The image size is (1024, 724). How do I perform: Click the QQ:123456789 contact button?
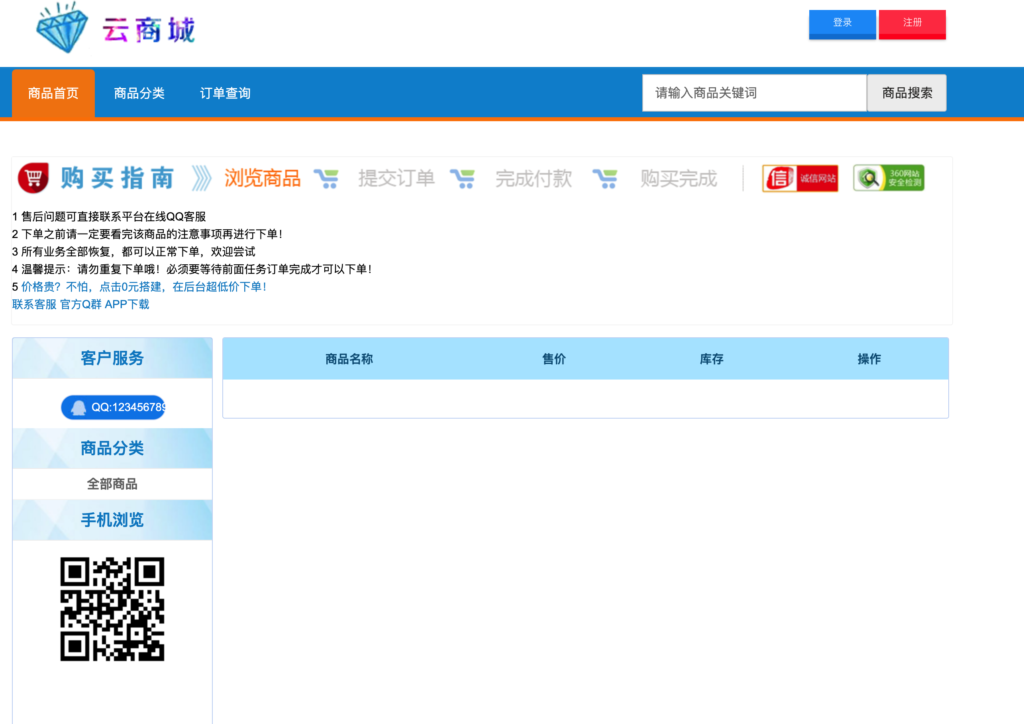click(113, 407)
